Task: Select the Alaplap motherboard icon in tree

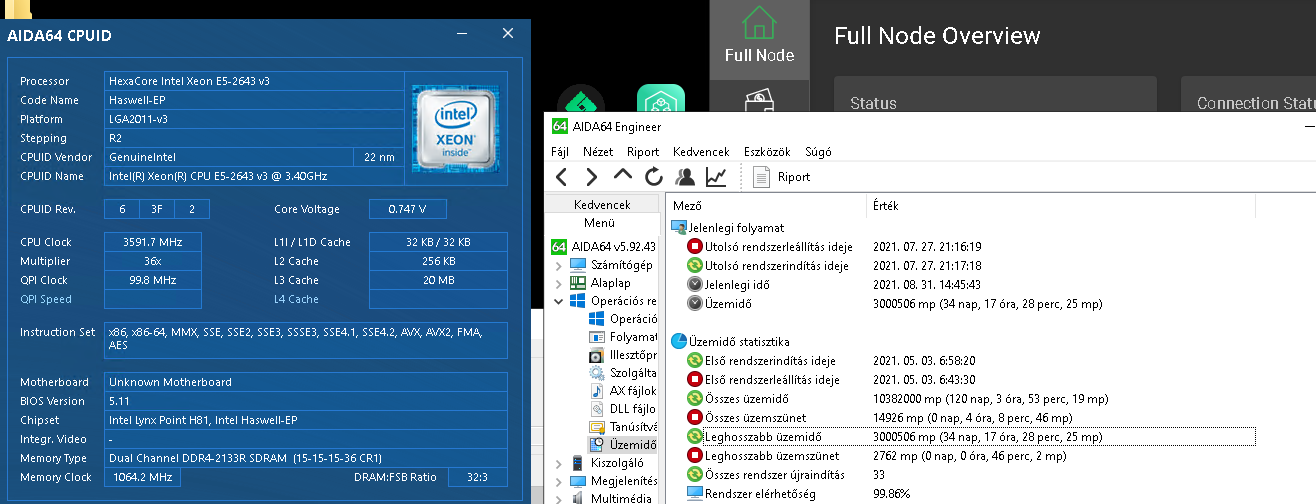Action: pyautogui.click(x=578, y=283)
